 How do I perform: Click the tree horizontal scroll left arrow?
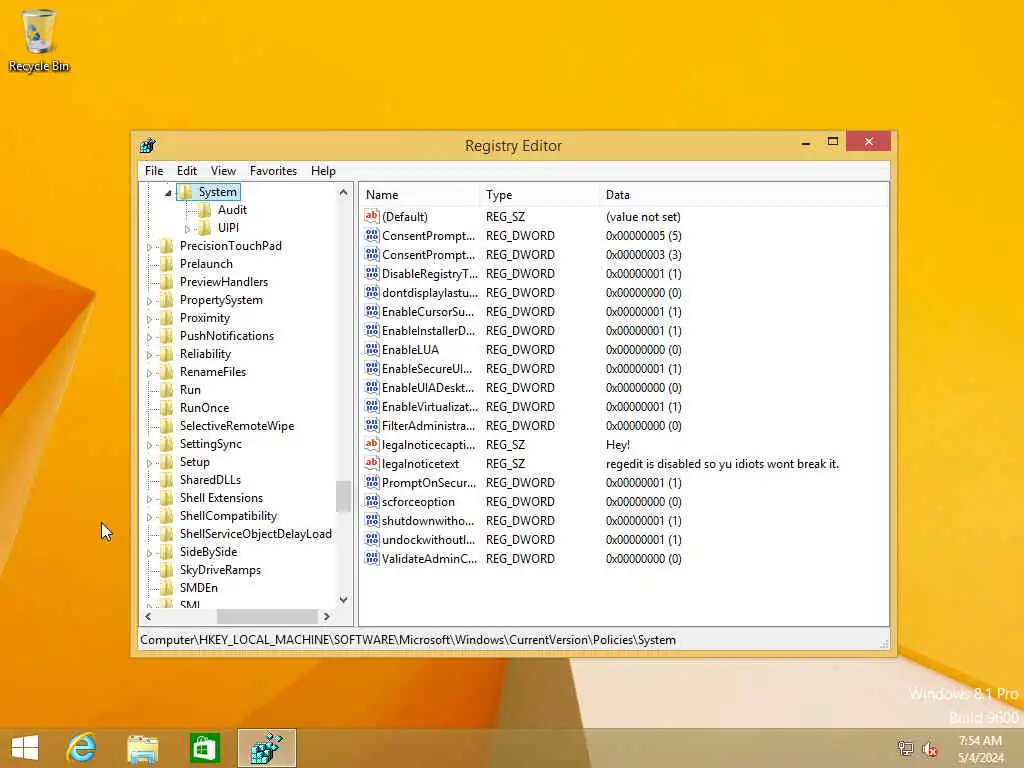click(x=148, y=616)
